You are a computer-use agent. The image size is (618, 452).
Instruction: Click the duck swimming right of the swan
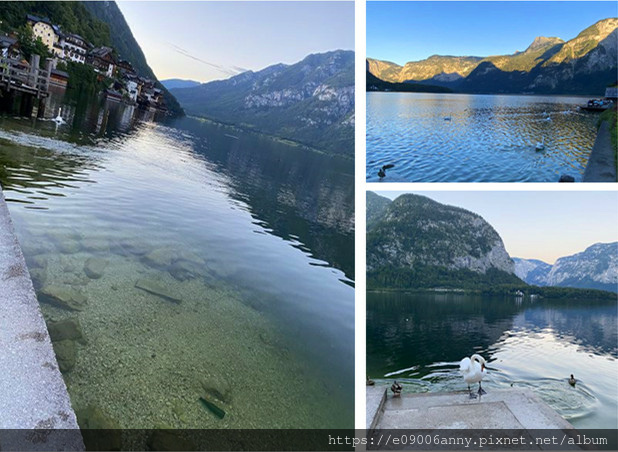(x=572, y=380)
